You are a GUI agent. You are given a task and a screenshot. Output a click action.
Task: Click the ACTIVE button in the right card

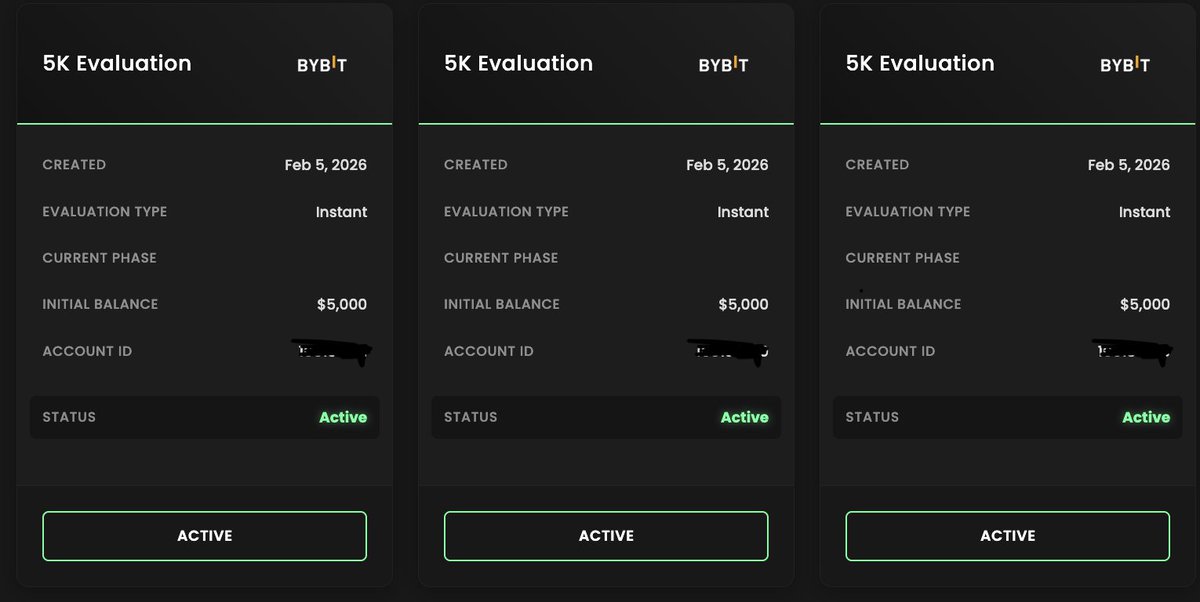pos(1008,536)
